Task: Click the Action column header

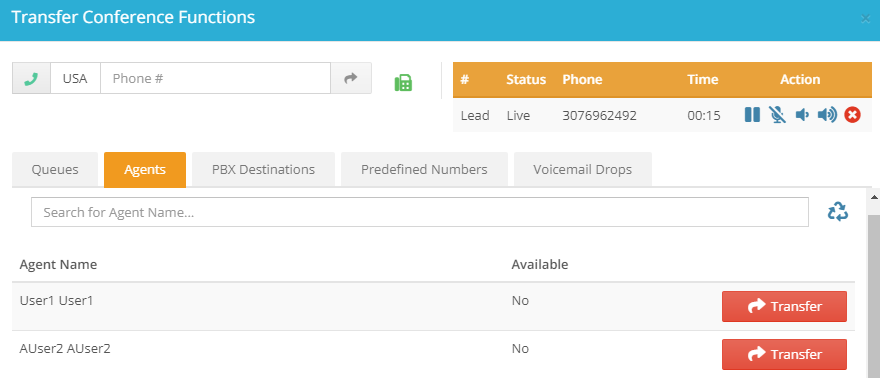Action: pyautogui.click(x=800, y=80)
